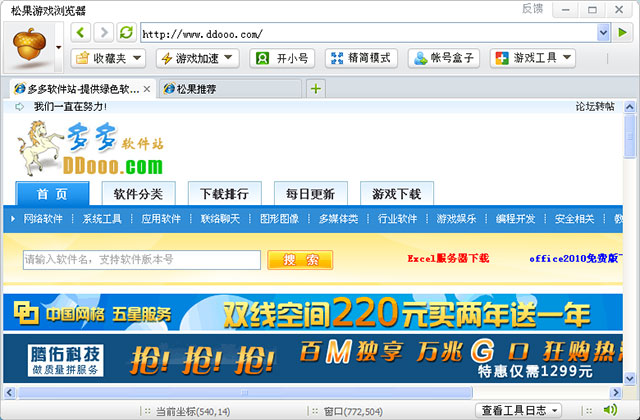Click the browser forward arrow button

click(x=103, y=33)
